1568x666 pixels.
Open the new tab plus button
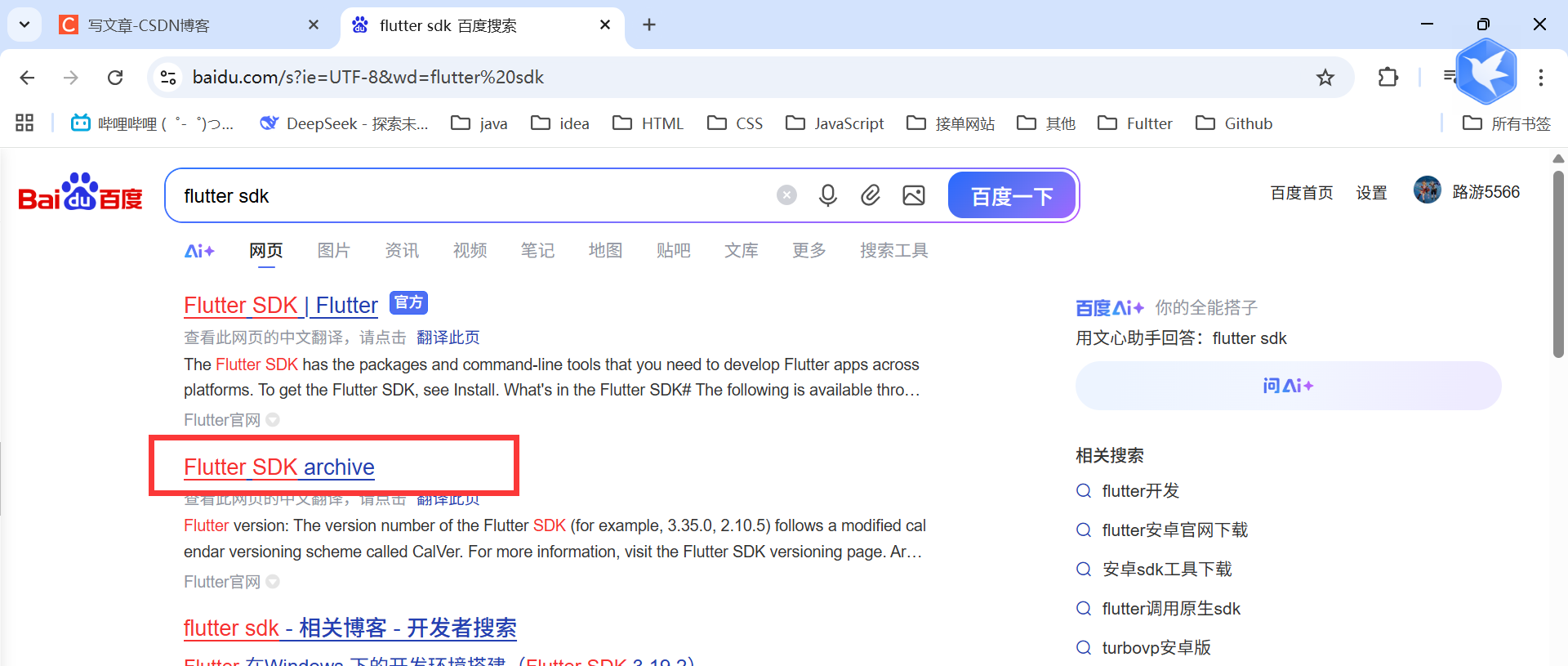point(649,25)
